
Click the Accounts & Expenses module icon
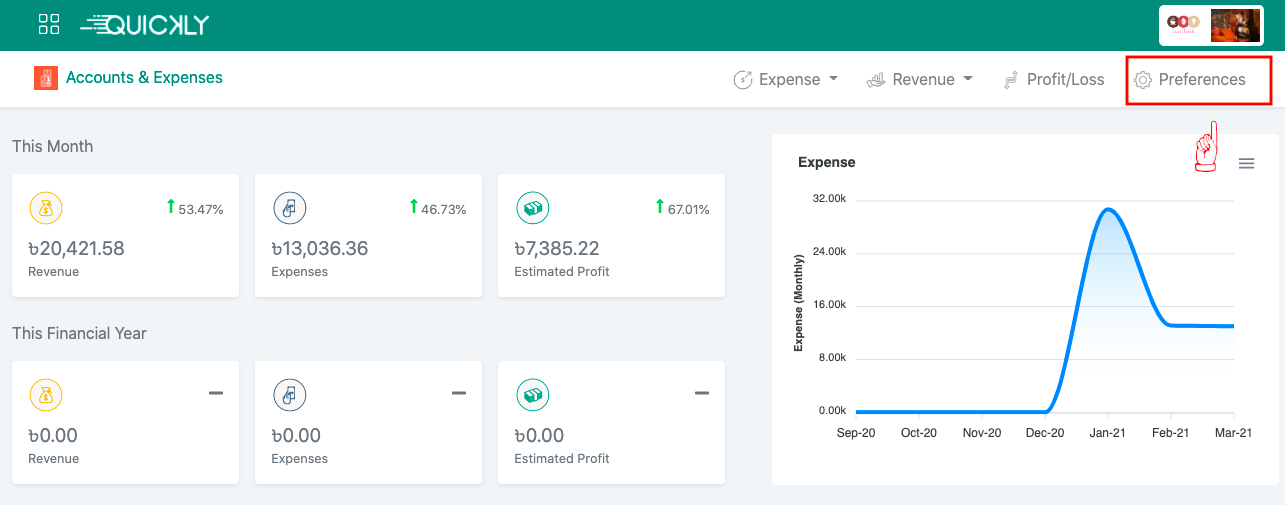(x=45, y=78)
